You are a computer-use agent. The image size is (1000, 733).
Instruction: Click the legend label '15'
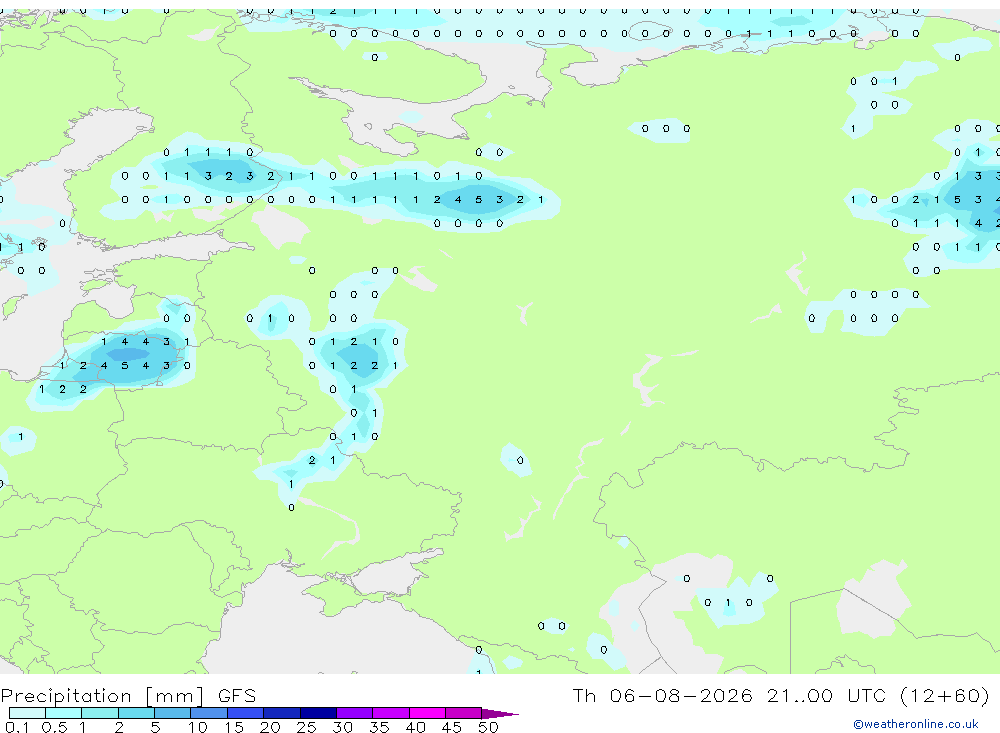coord(234,727)
